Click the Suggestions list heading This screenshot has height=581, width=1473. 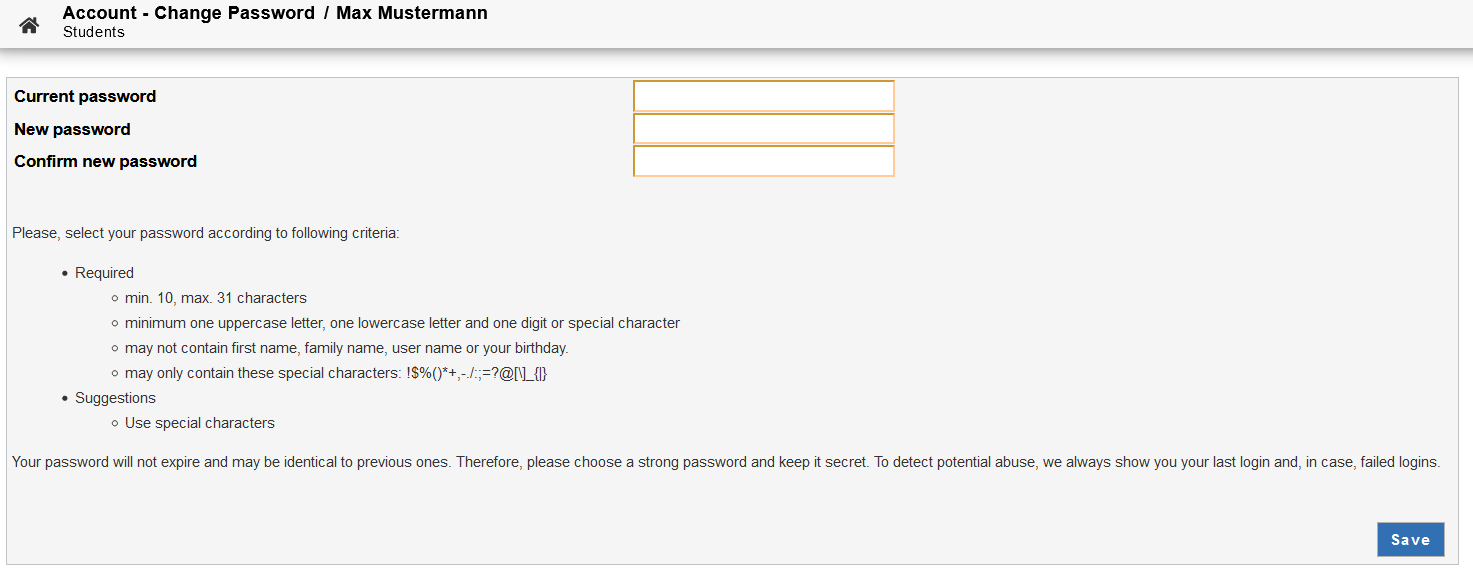click(115, 398)
